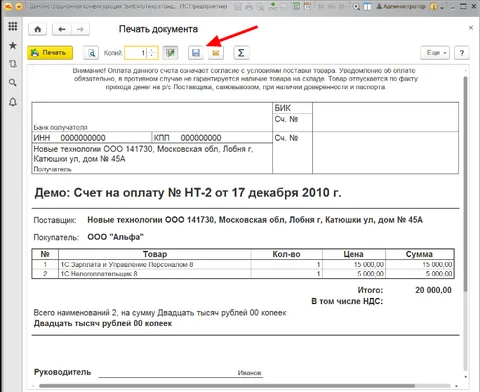Click the Sigma sum button

coord(241,53)
